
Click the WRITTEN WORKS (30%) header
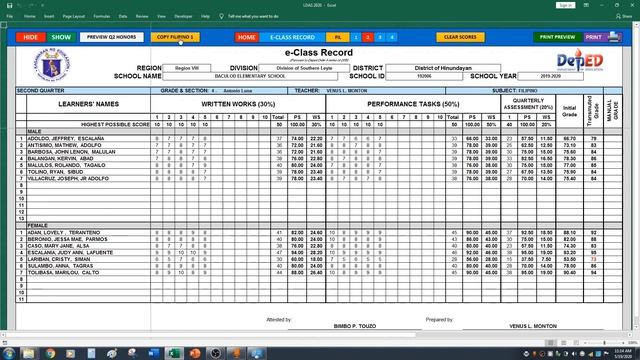(x=238, y=104)
